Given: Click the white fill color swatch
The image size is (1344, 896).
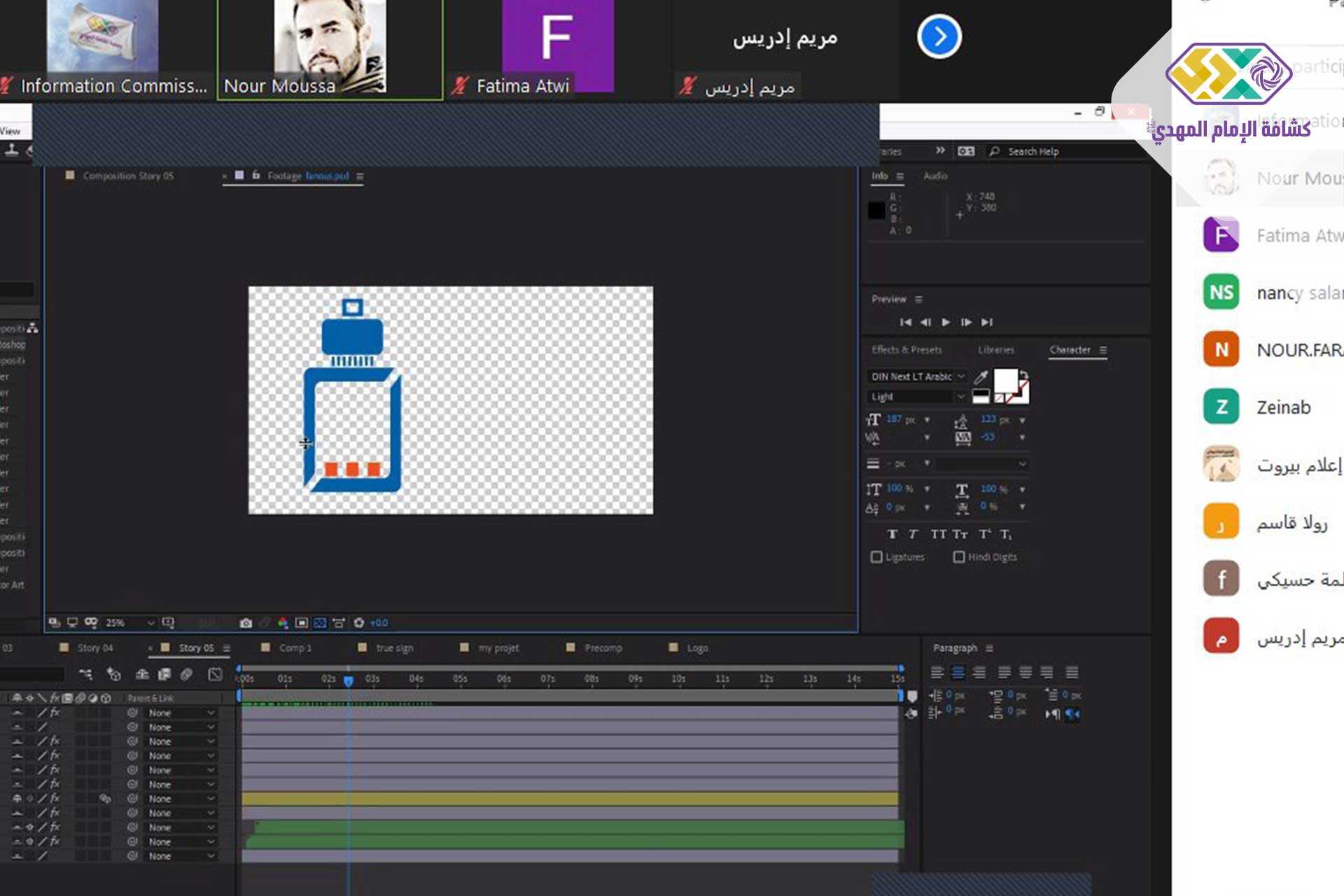Looking at the screenshot, I should (1005, 380).
